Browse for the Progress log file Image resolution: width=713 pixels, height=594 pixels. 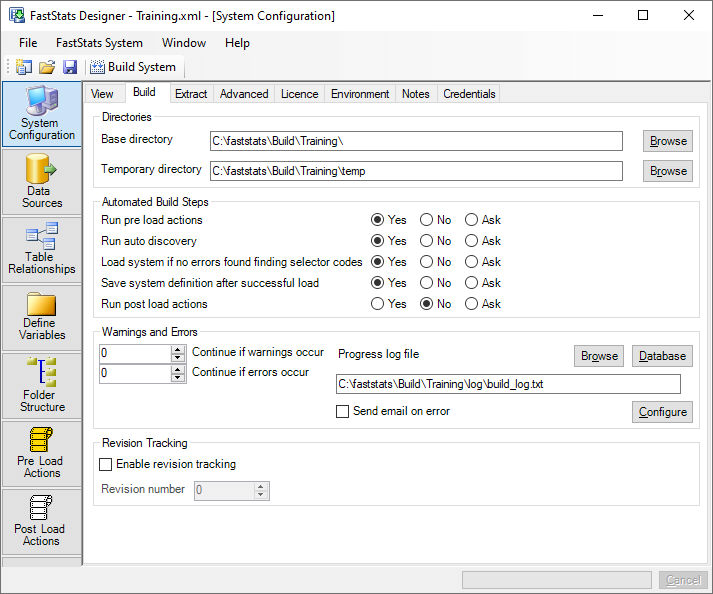[599, 356]
